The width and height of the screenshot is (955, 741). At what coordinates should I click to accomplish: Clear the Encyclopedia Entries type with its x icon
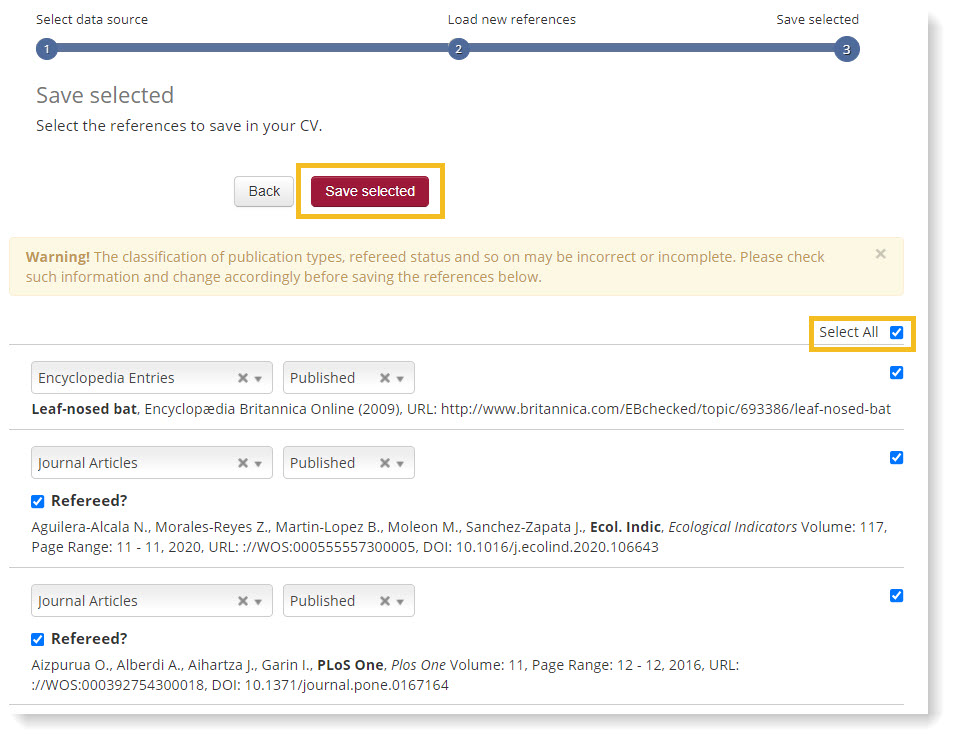242,378
